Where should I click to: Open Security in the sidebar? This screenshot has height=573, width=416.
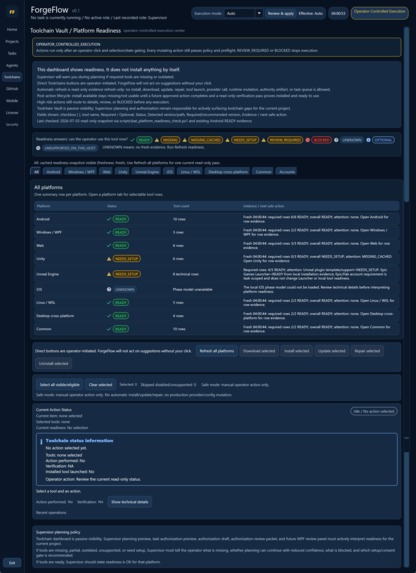pyautogui.click(x=12, y=124)
